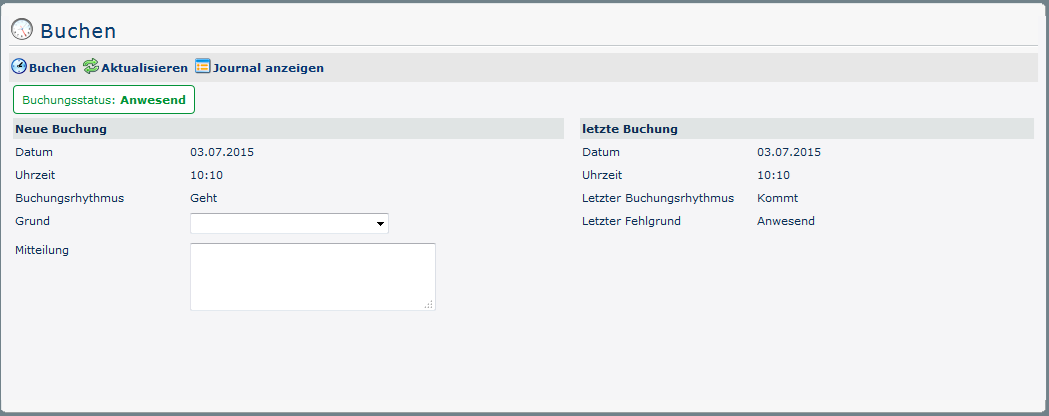Click the Geht booking rhythm value
1049x416 pixels.
(x=204, y=198)
